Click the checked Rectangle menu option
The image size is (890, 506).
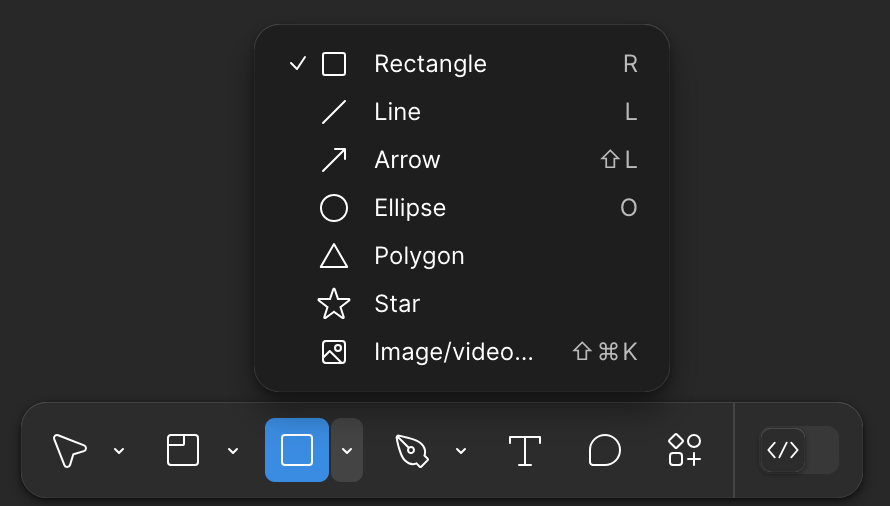[430, 64]
